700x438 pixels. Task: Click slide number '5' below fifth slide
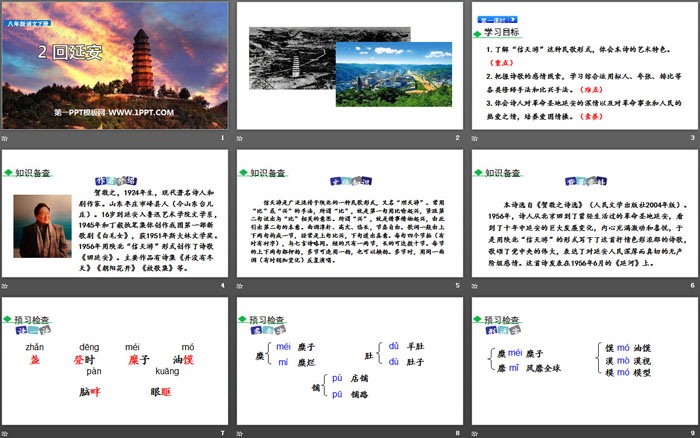pyautogui.click(x=458, y=285)
